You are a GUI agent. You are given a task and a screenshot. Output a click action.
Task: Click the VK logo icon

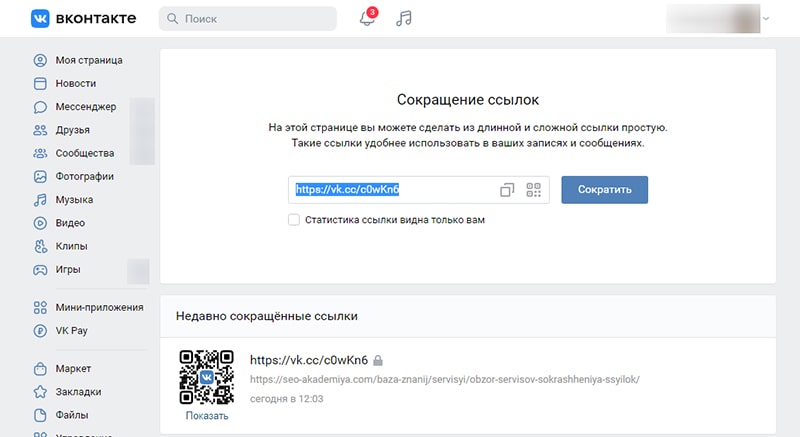(40, 18)
